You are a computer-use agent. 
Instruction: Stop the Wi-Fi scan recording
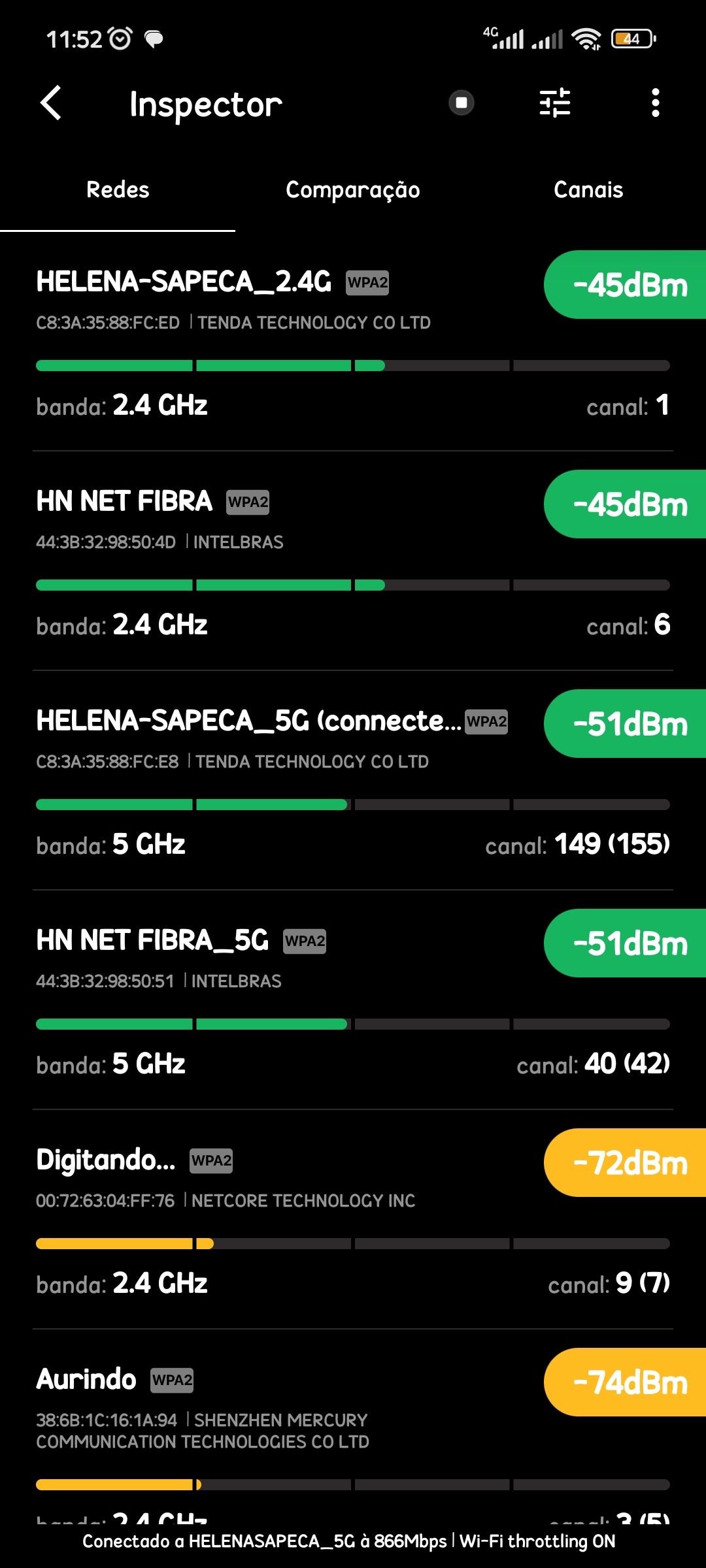462,103
